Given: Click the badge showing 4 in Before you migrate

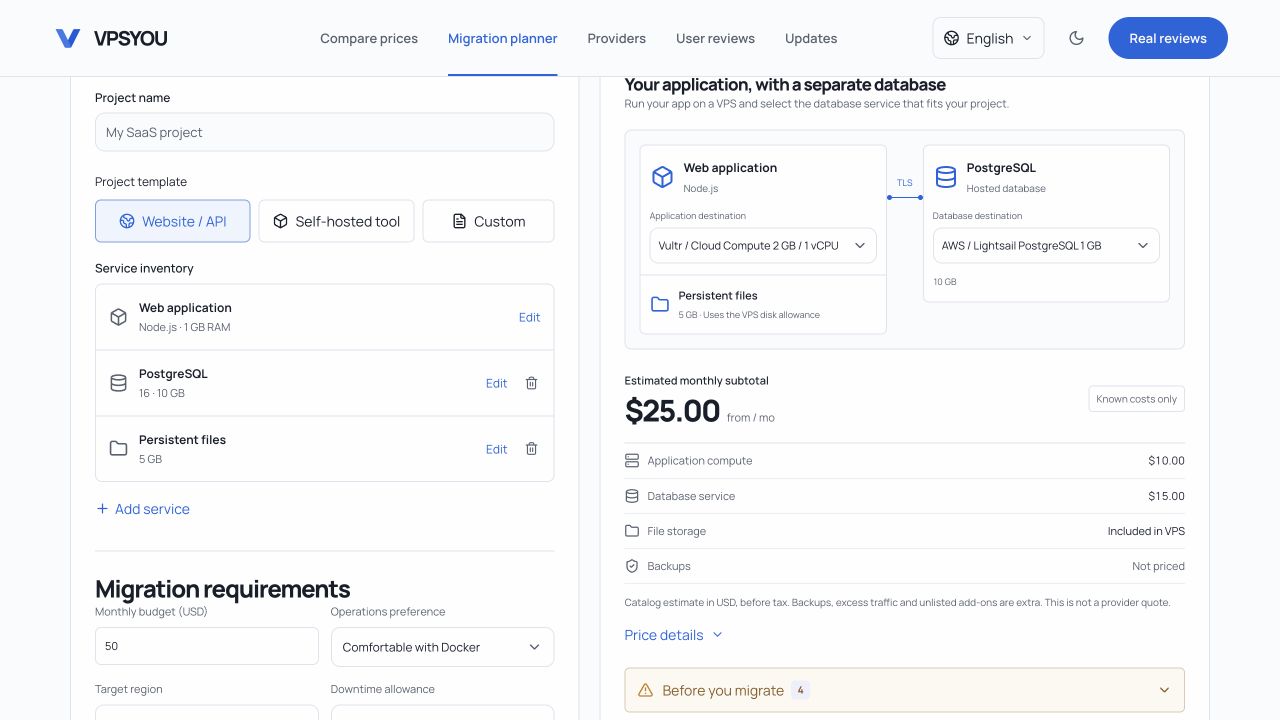Looking at the screenshot, I should (x=800, y=690).
